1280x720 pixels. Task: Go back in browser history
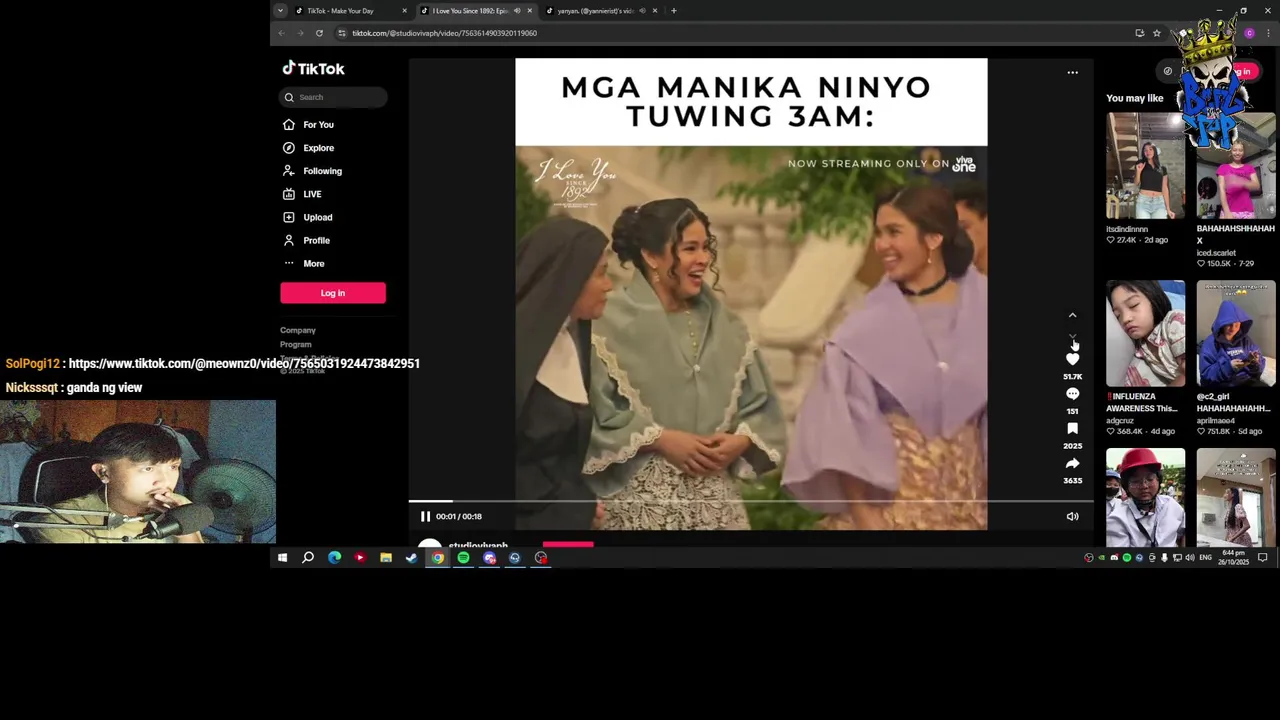[282, 33]
